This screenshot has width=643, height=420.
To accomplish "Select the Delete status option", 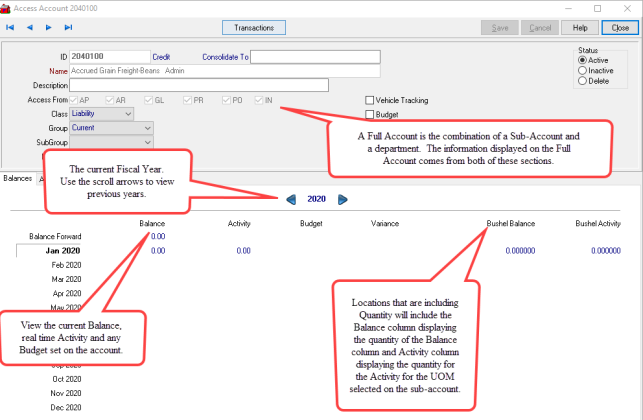I will pyautogui.click(x=583, y=81).
